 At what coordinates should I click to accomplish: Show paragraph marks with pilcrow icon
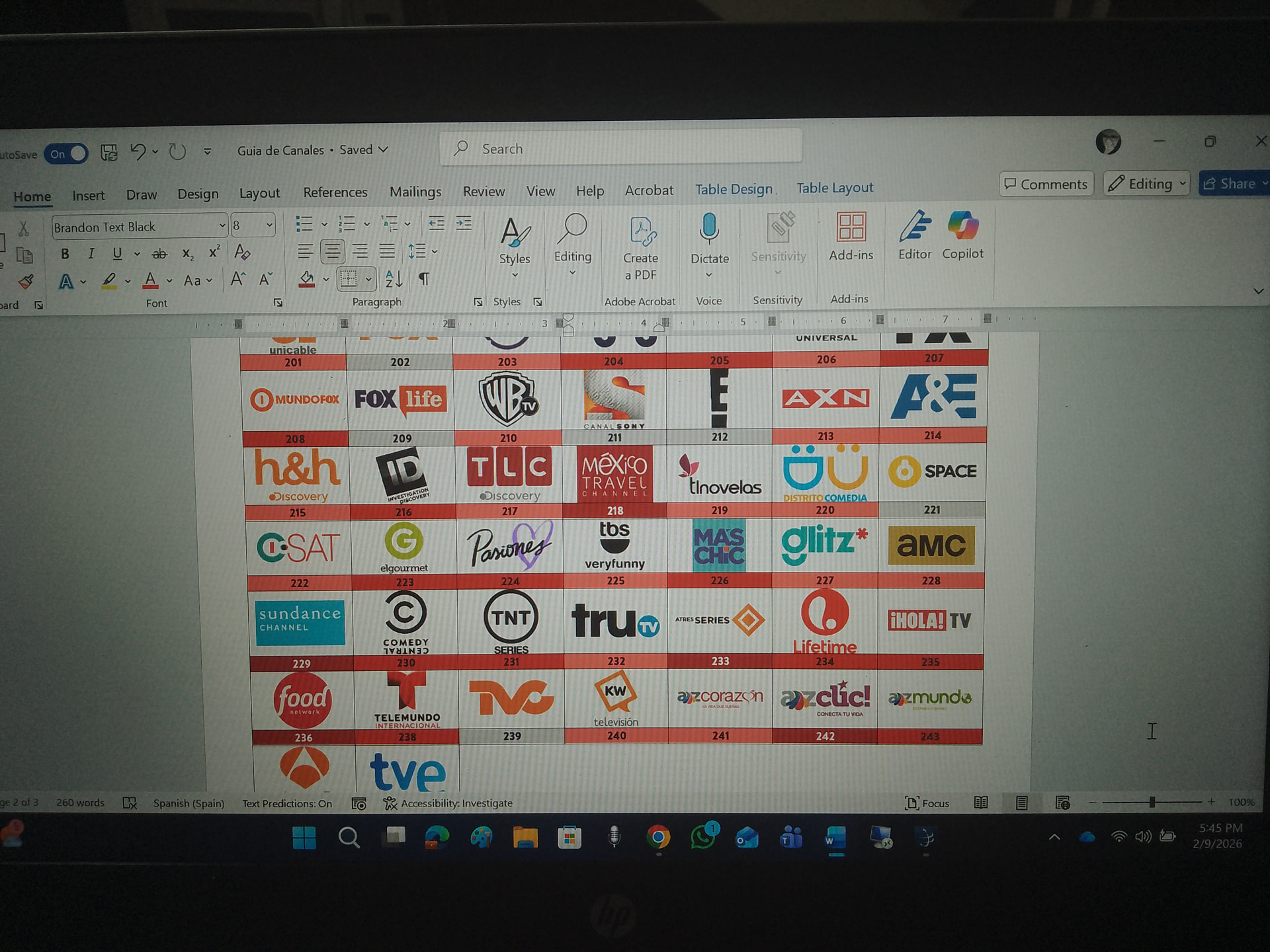[x=424, y=279]
